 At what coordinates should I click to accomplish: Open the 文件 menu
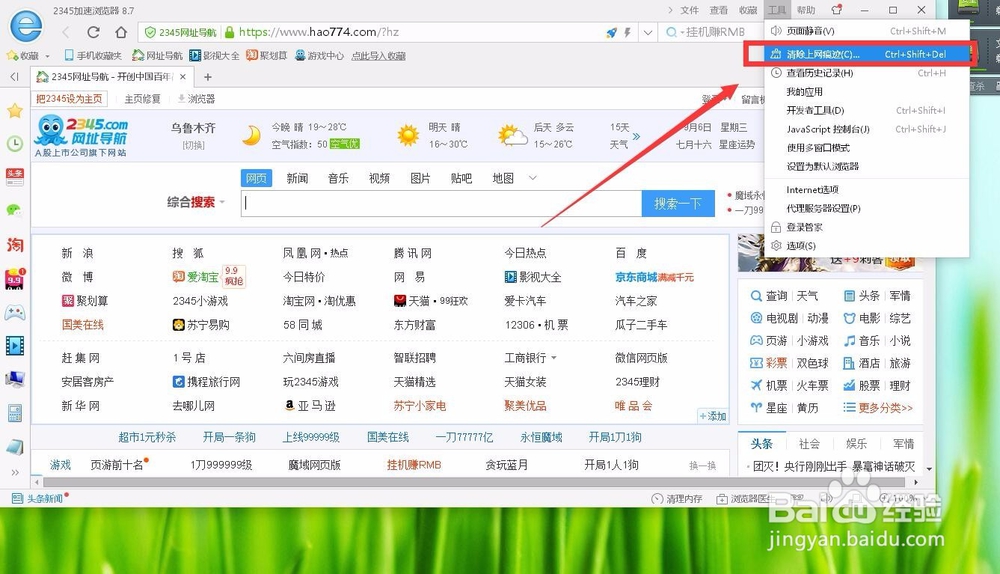(689, 10)
